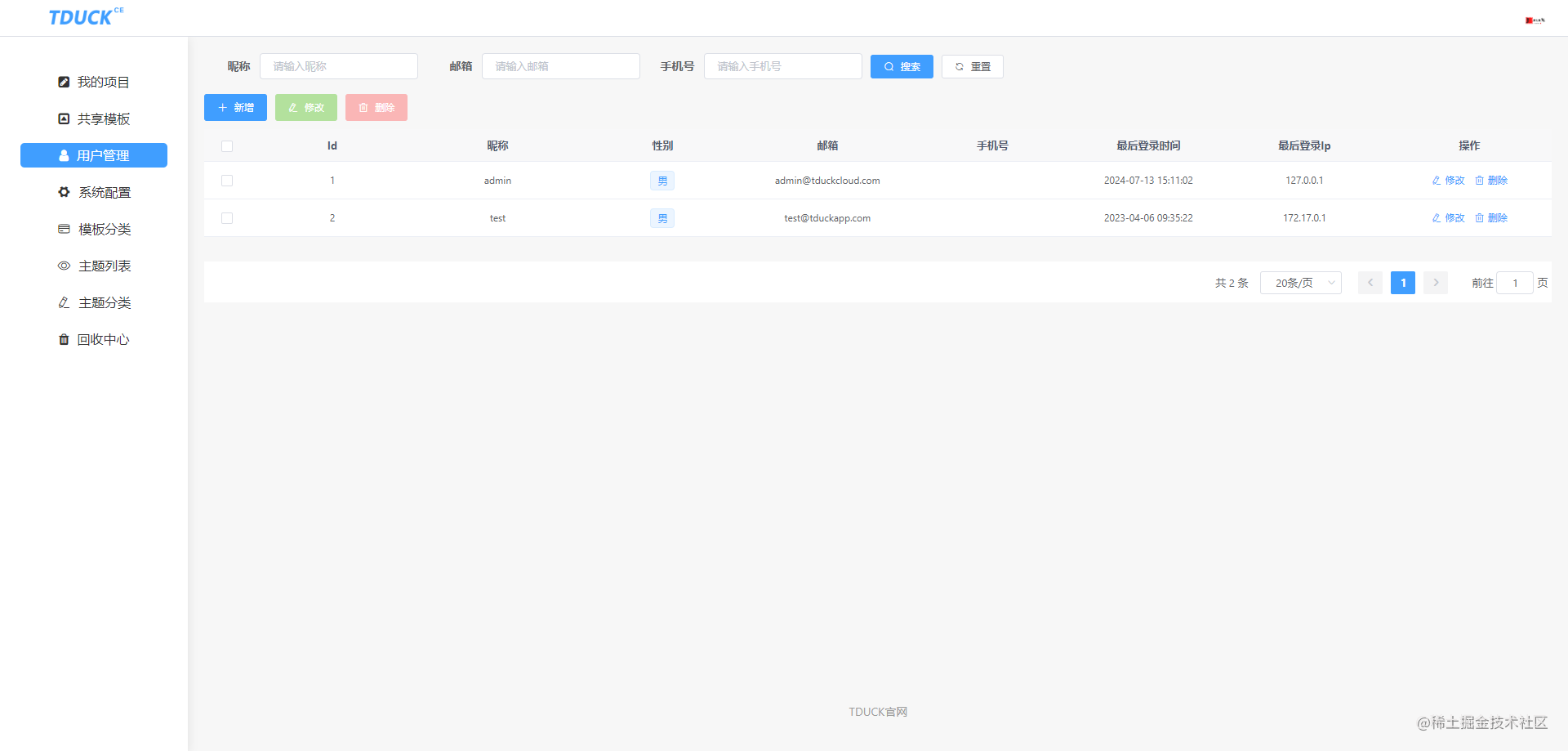Open 我的项目 menu item
This screenshot has width=1568, height=751.
(94, 82)
